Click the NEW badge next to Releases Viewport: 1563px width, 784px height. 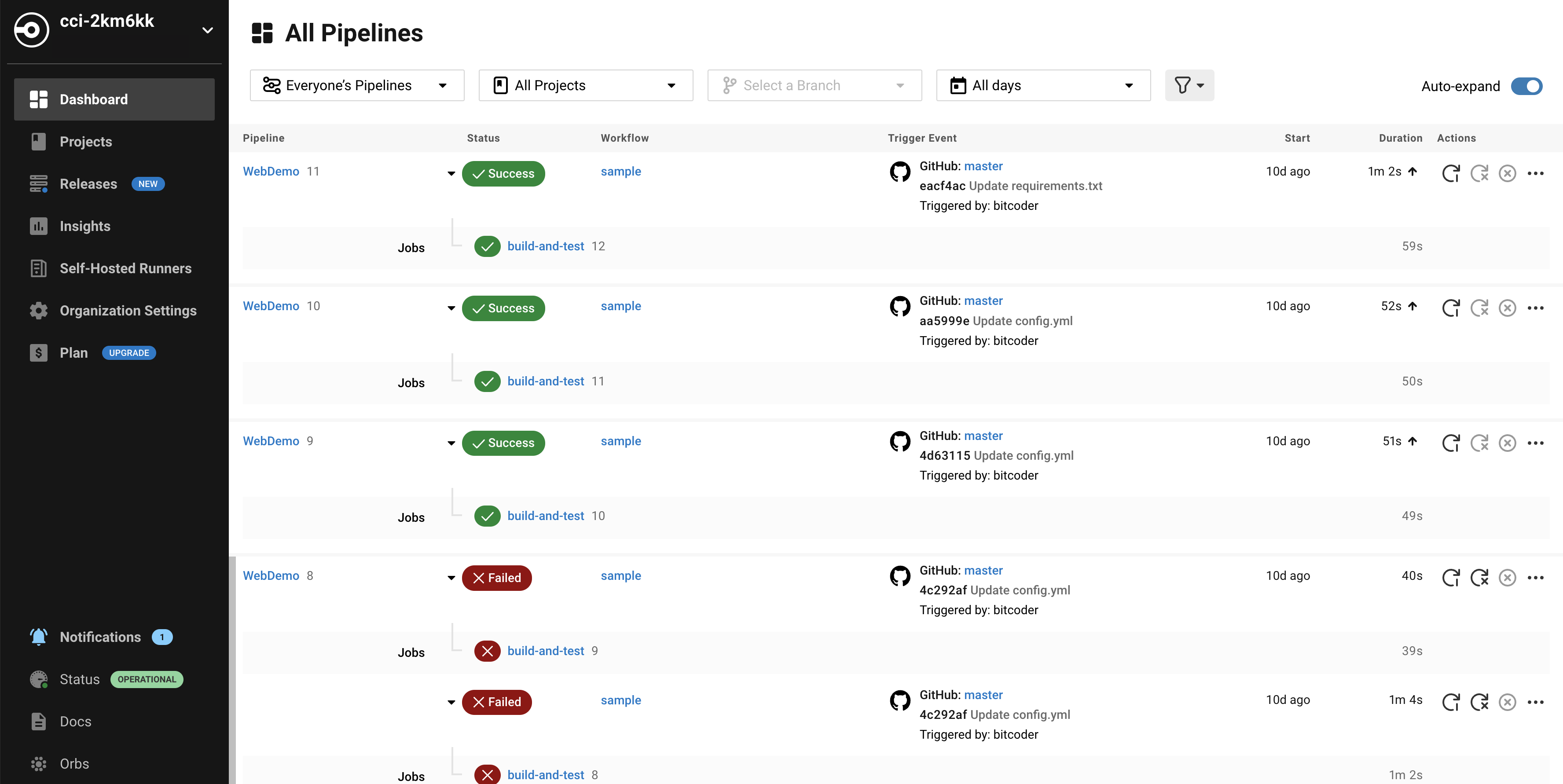pyautogui.click(x=147, y=184)
